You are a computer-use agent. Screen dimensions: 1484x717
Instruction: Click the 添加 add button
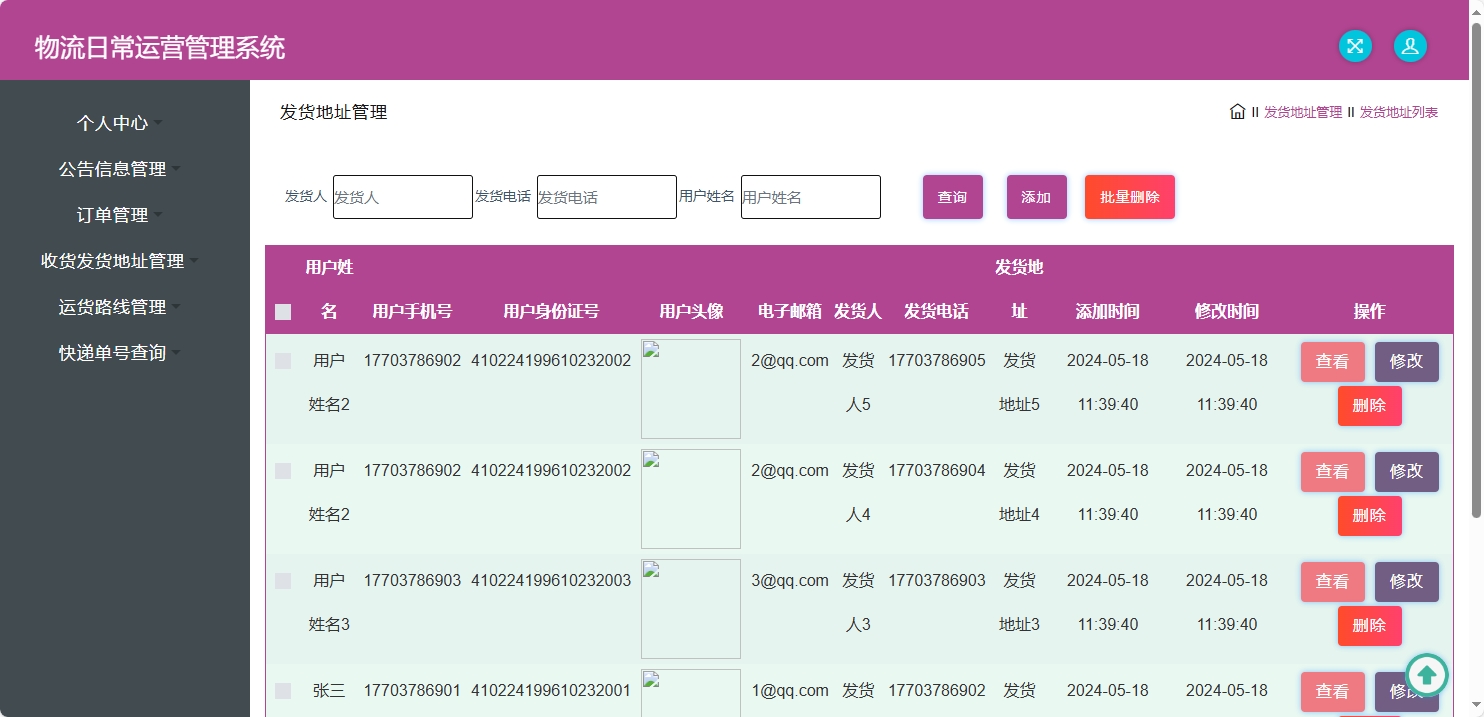click(x=1036, y=197)
